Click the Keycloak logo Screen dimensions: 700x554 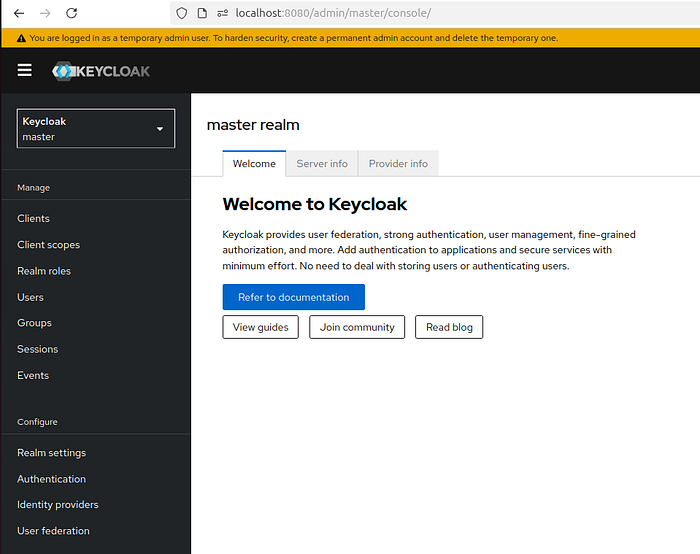coord(101,71)
